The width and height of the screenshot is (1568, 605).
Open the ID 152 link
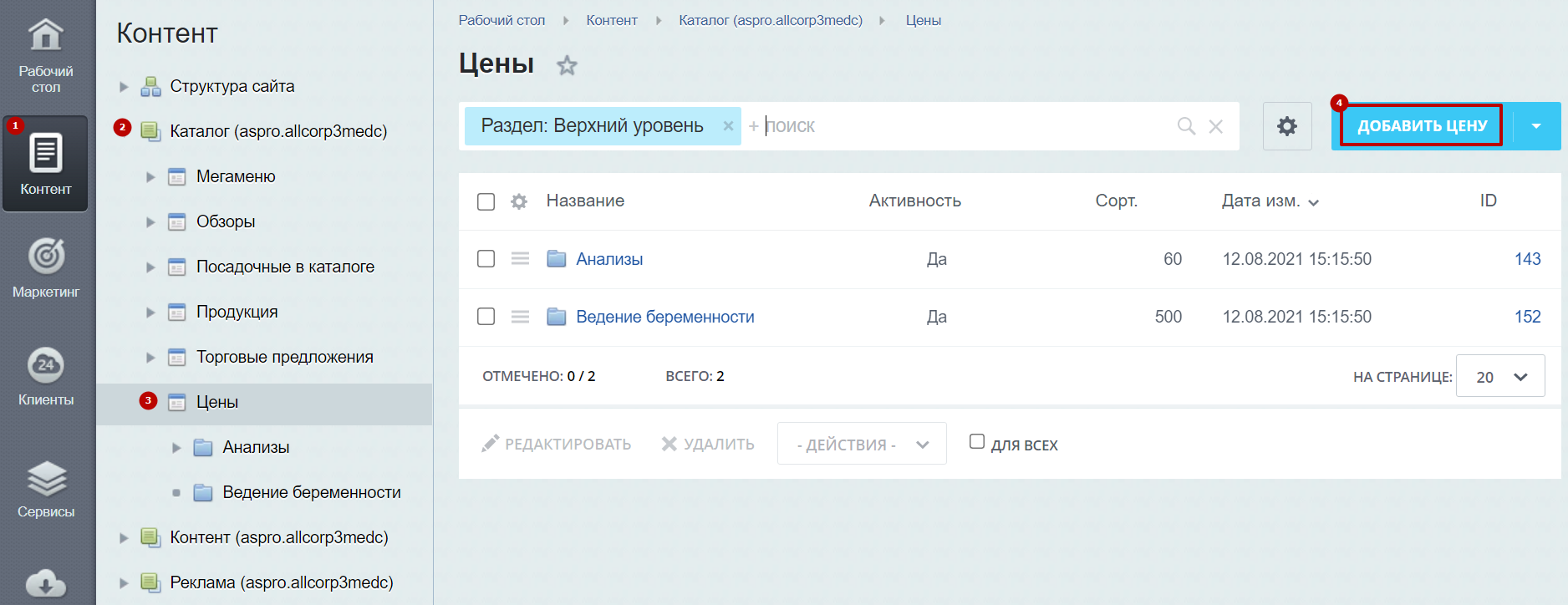point(1528,317)
